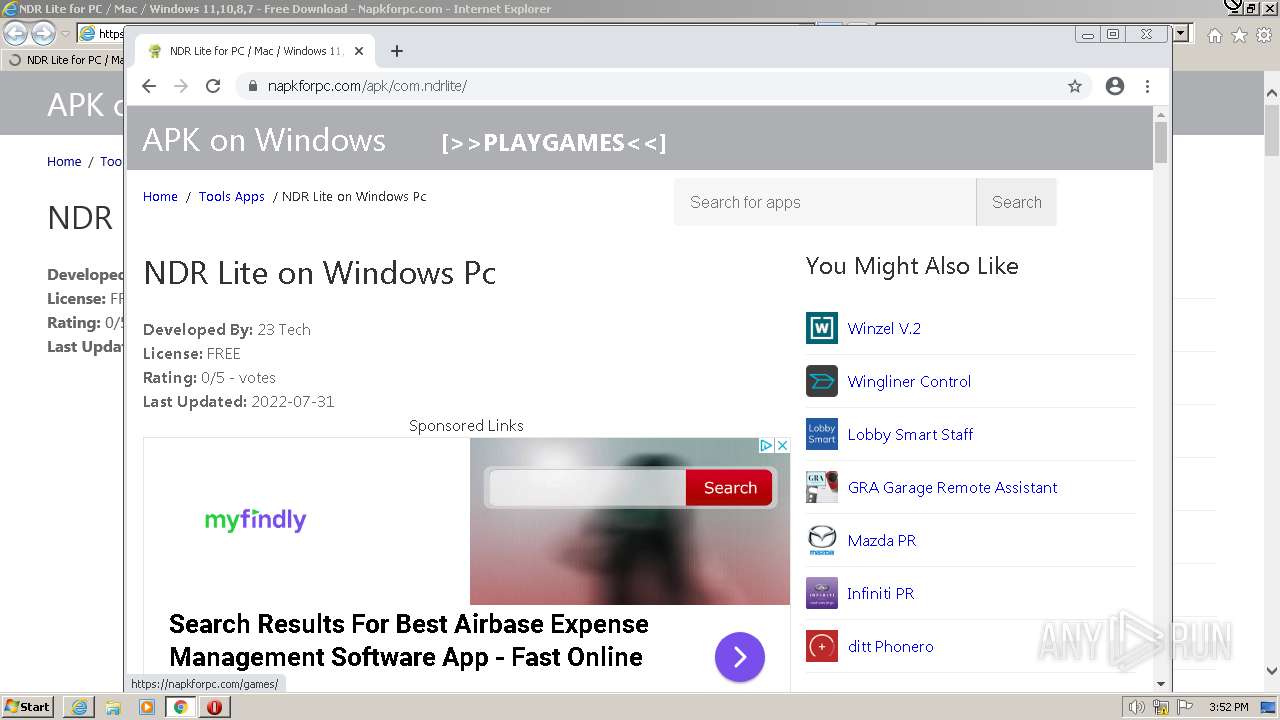
Task: Open ditt Phonero app icon
Action: (x=822, y=646)
